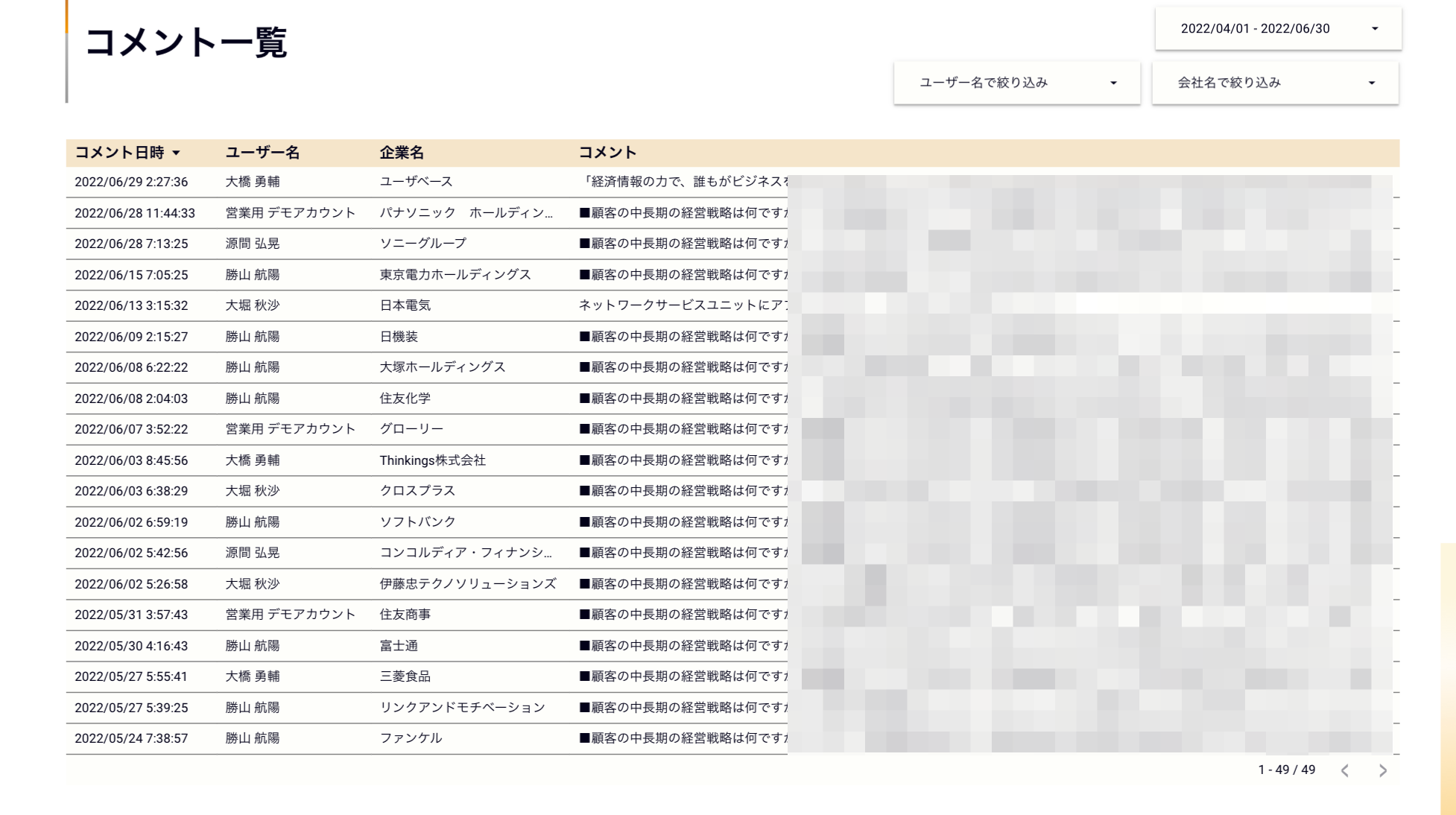This screenshot has height=815, width=1456.
Task: Click the next page chevron arrow
Action: pyautogui.click(x=1384, y=770)
